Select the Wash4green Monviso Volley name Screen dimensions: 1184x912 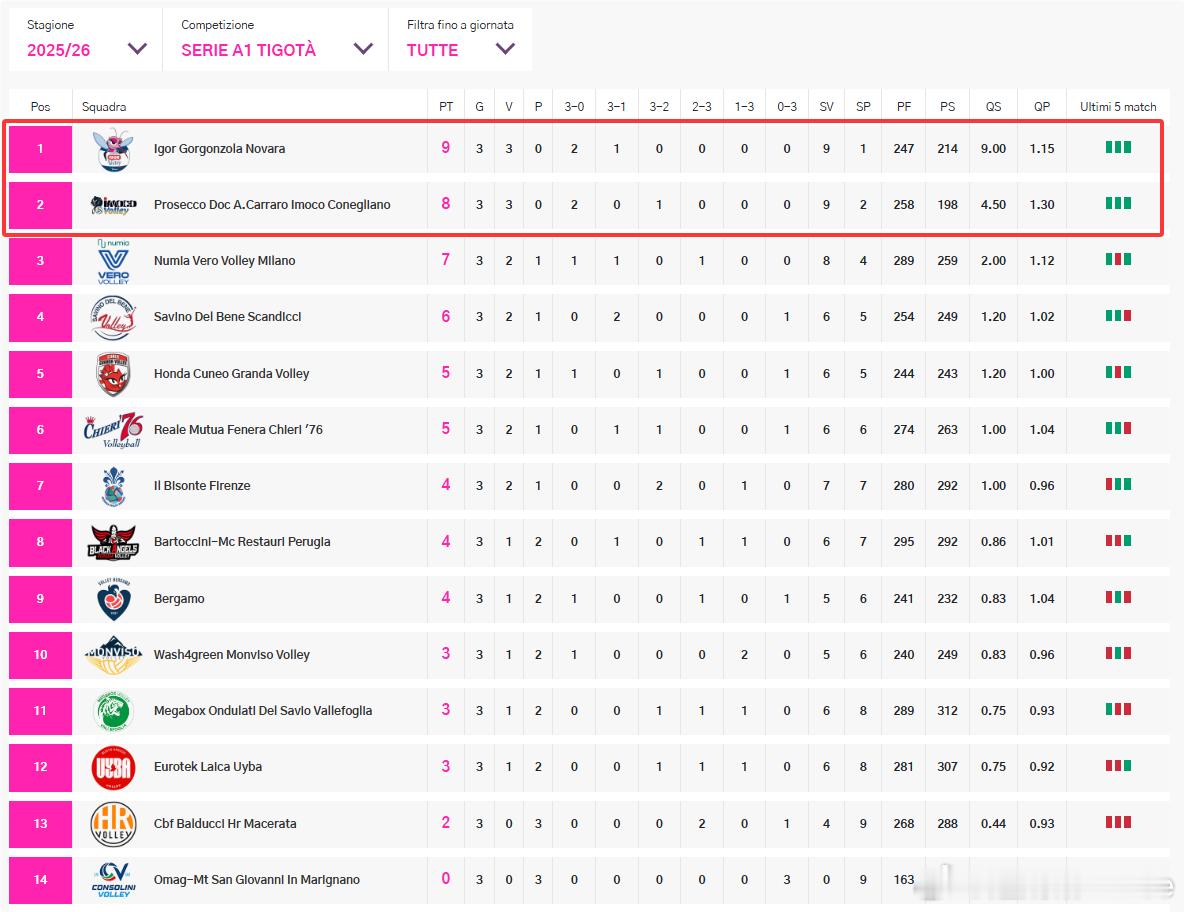coord(231,655)
